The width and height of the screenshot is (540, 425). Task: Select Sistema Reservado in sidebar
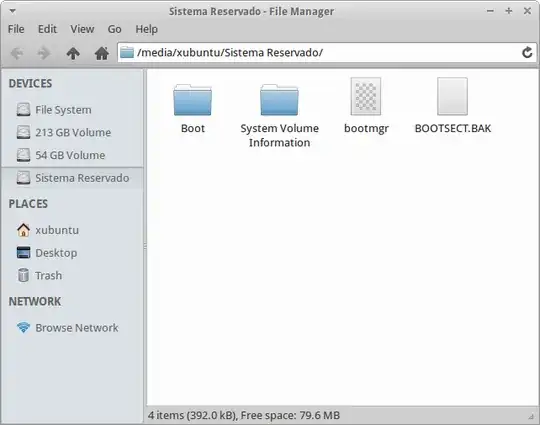pos(72,178)
